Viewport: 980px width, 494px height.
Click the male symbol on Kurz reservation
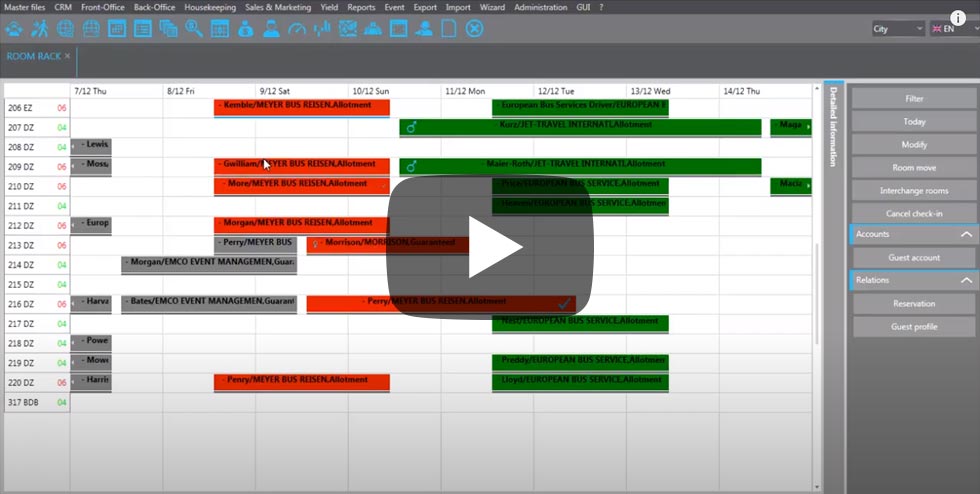click(x=411, y=128)
